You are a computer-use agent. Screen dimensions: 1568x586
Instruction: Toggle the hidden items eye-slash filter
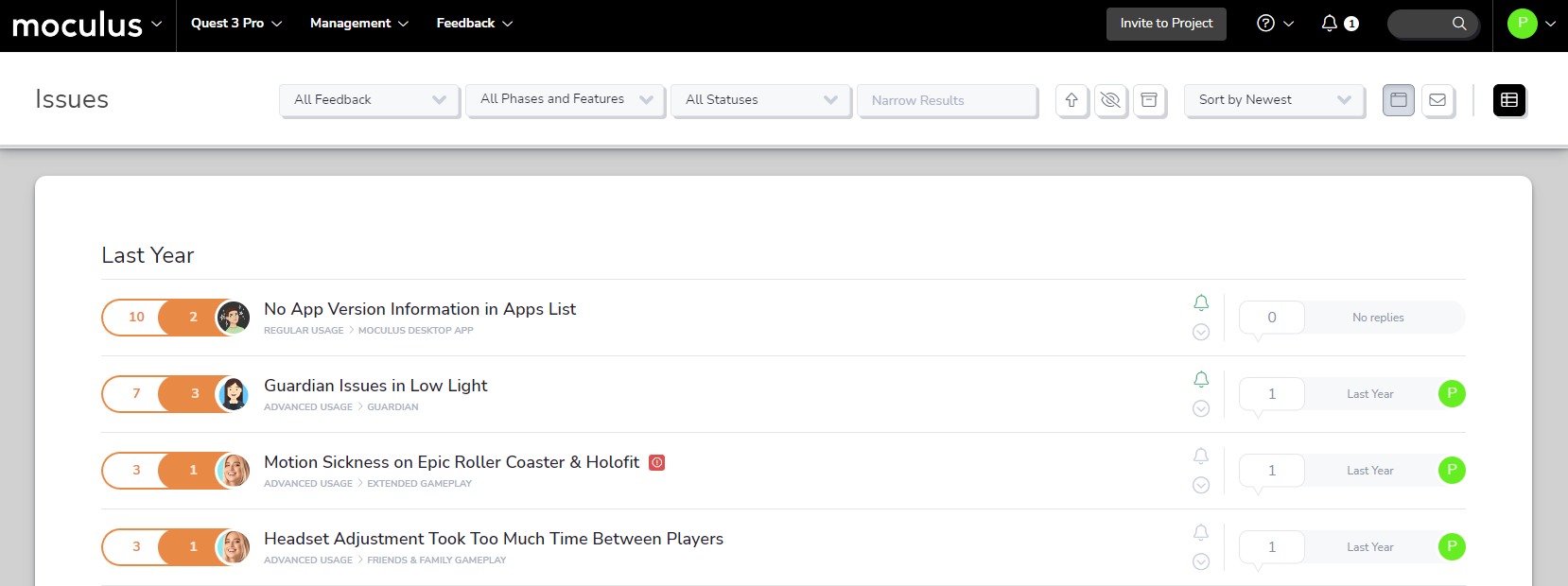coord(1110,100)
